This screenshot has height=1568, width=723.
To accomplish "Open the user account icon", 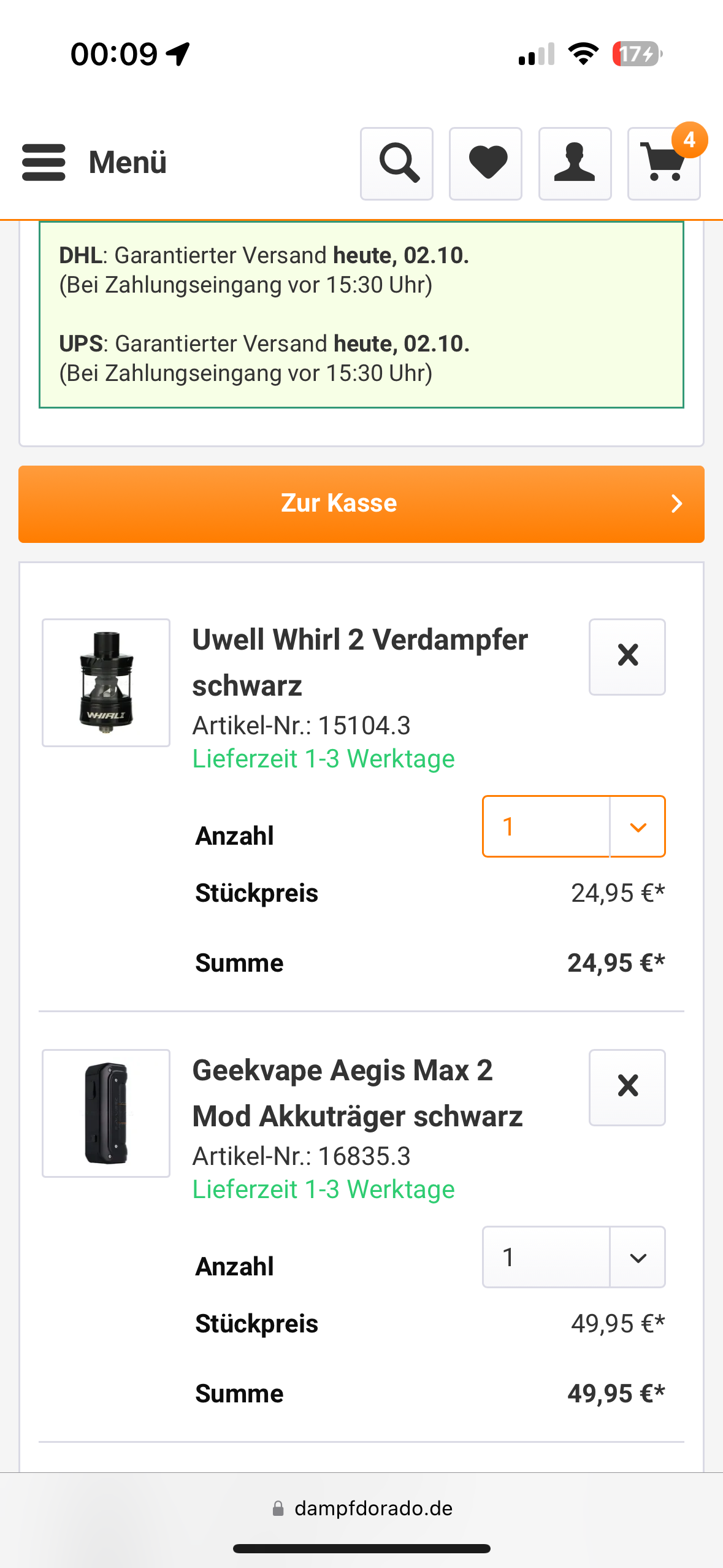I will tap(575, 164).
